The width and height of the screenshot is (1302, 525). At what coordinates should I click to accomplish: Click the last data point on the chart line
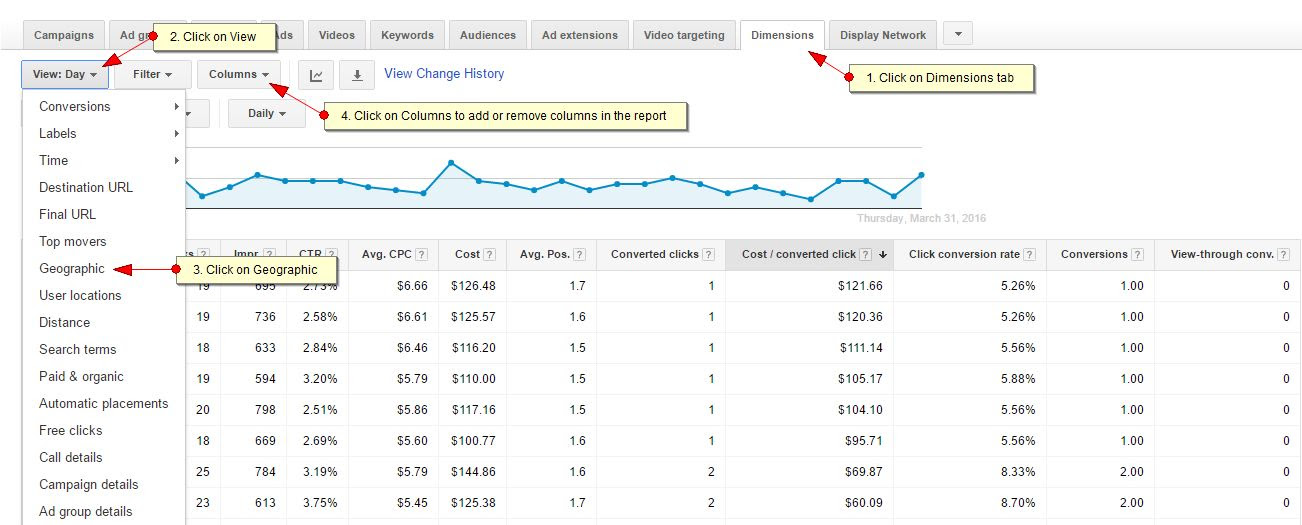click(921, 175)
